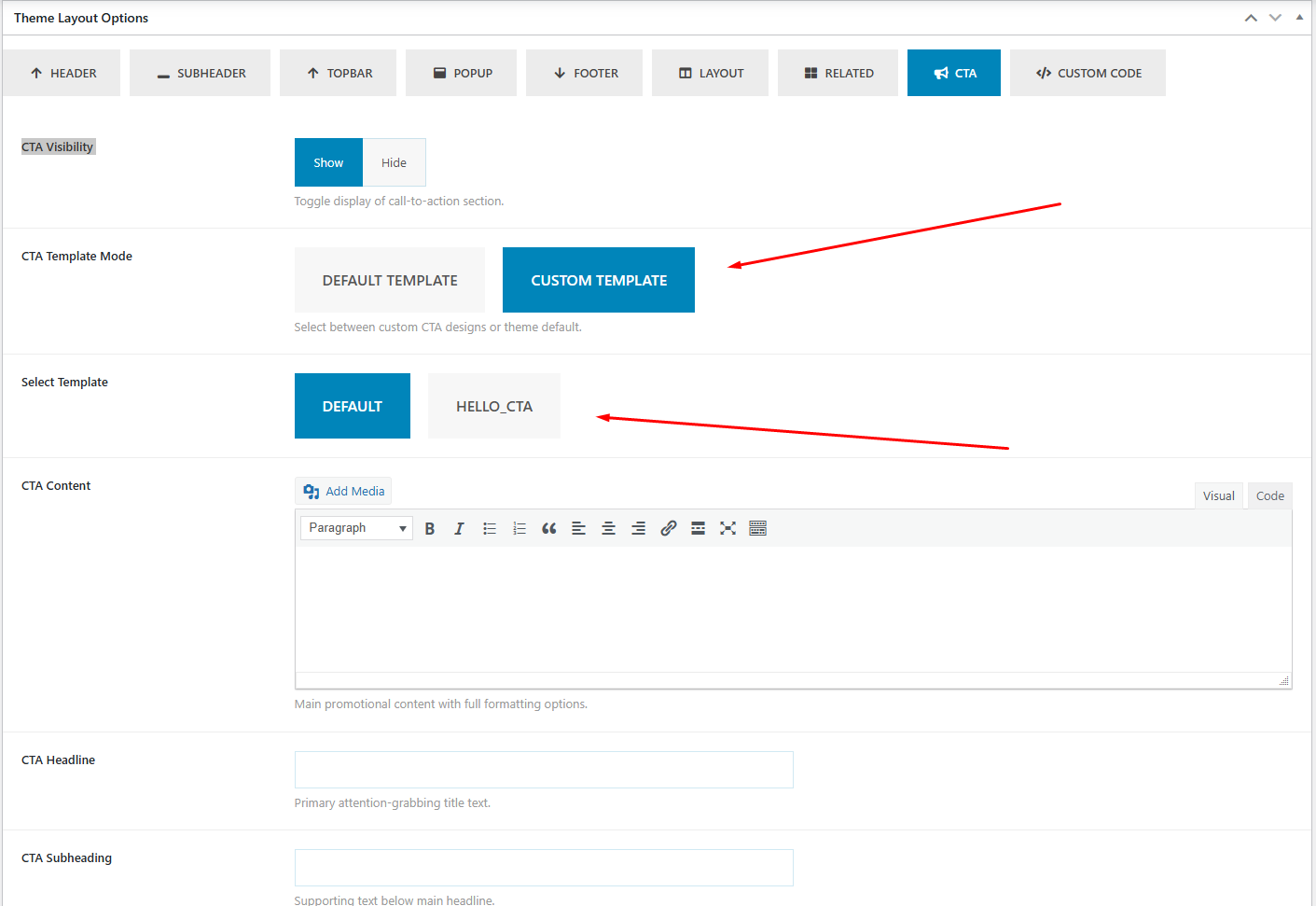The height and width of the screenshot is (906, 1316).
Task: Open the Footer settings tab
Action: (584, 73)
